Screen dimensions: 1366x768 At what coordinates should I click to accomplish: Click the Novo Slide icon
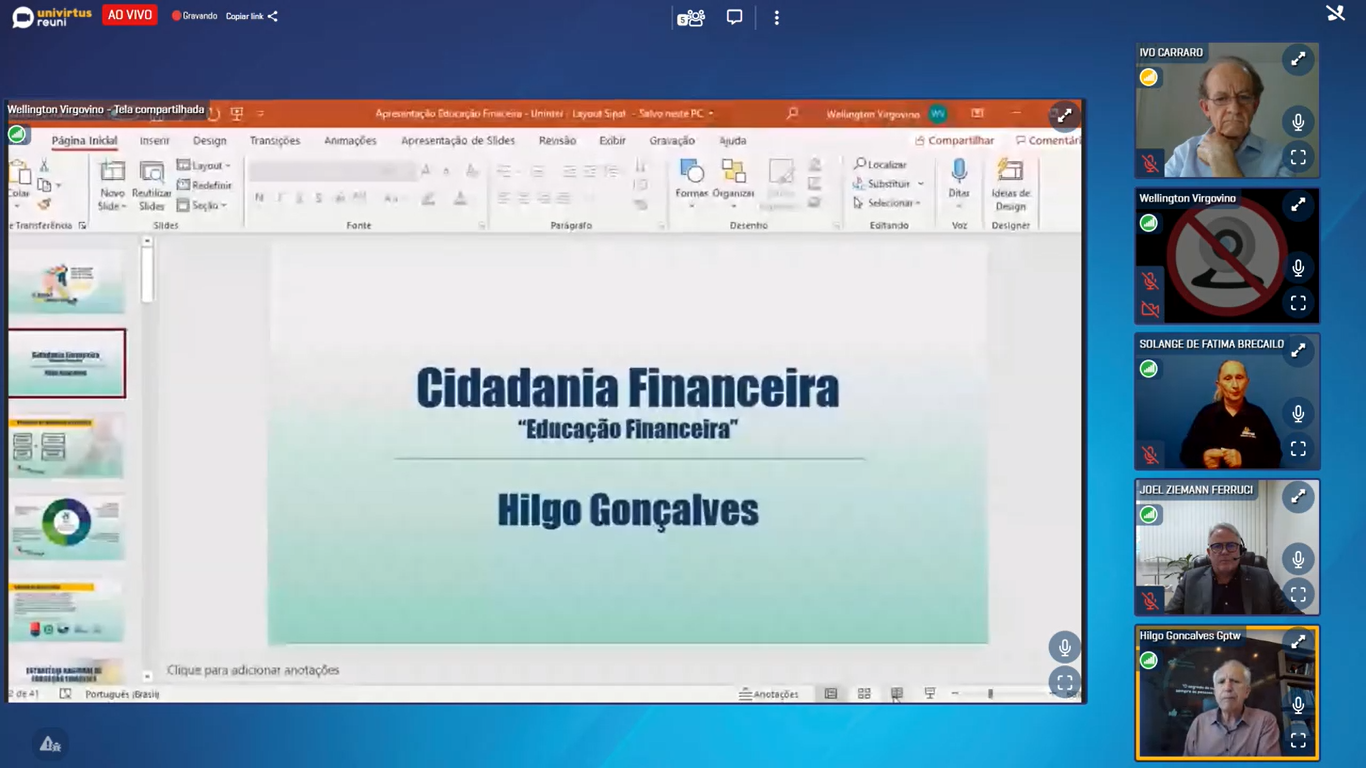[112, 173]
